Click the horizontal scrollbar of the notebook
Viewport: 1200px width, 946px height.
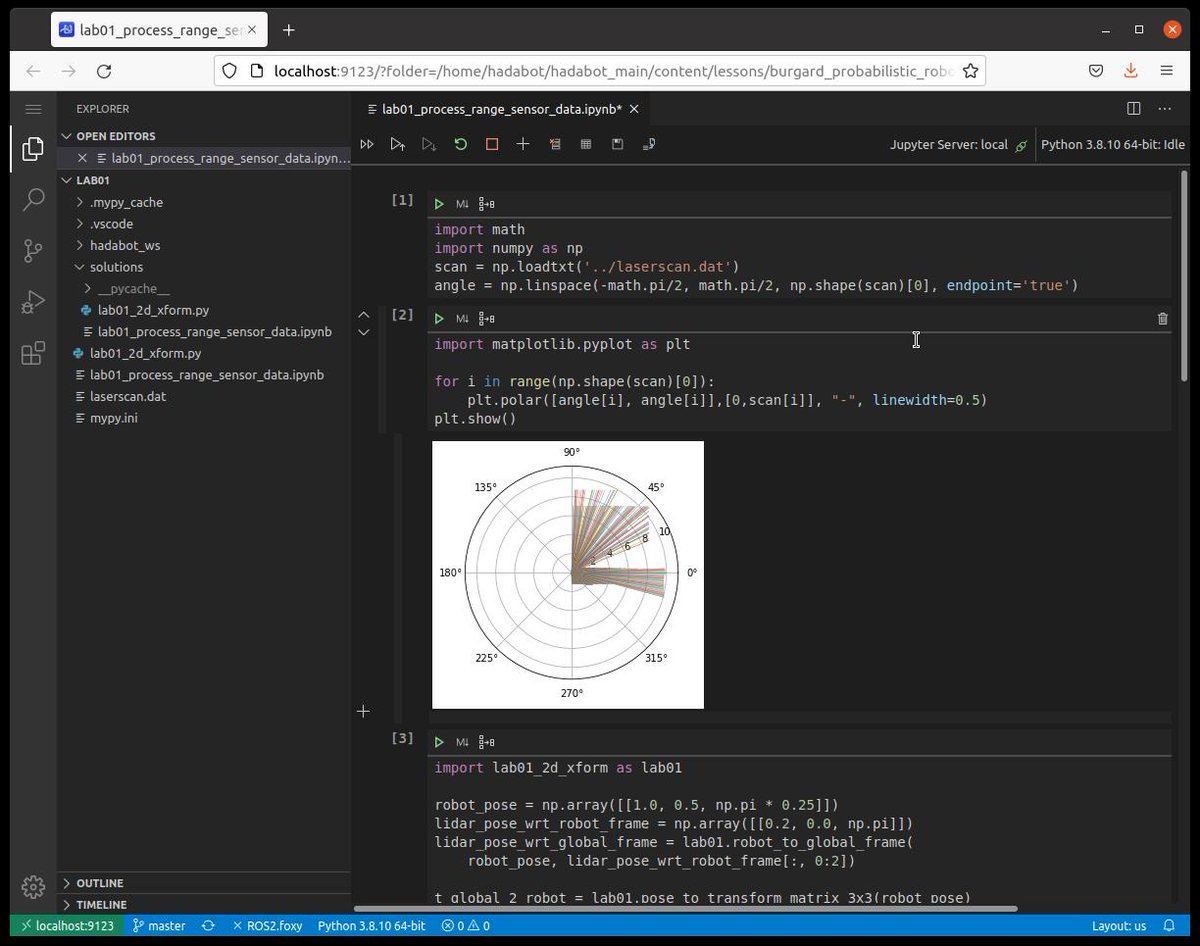(x=686, y=909)
